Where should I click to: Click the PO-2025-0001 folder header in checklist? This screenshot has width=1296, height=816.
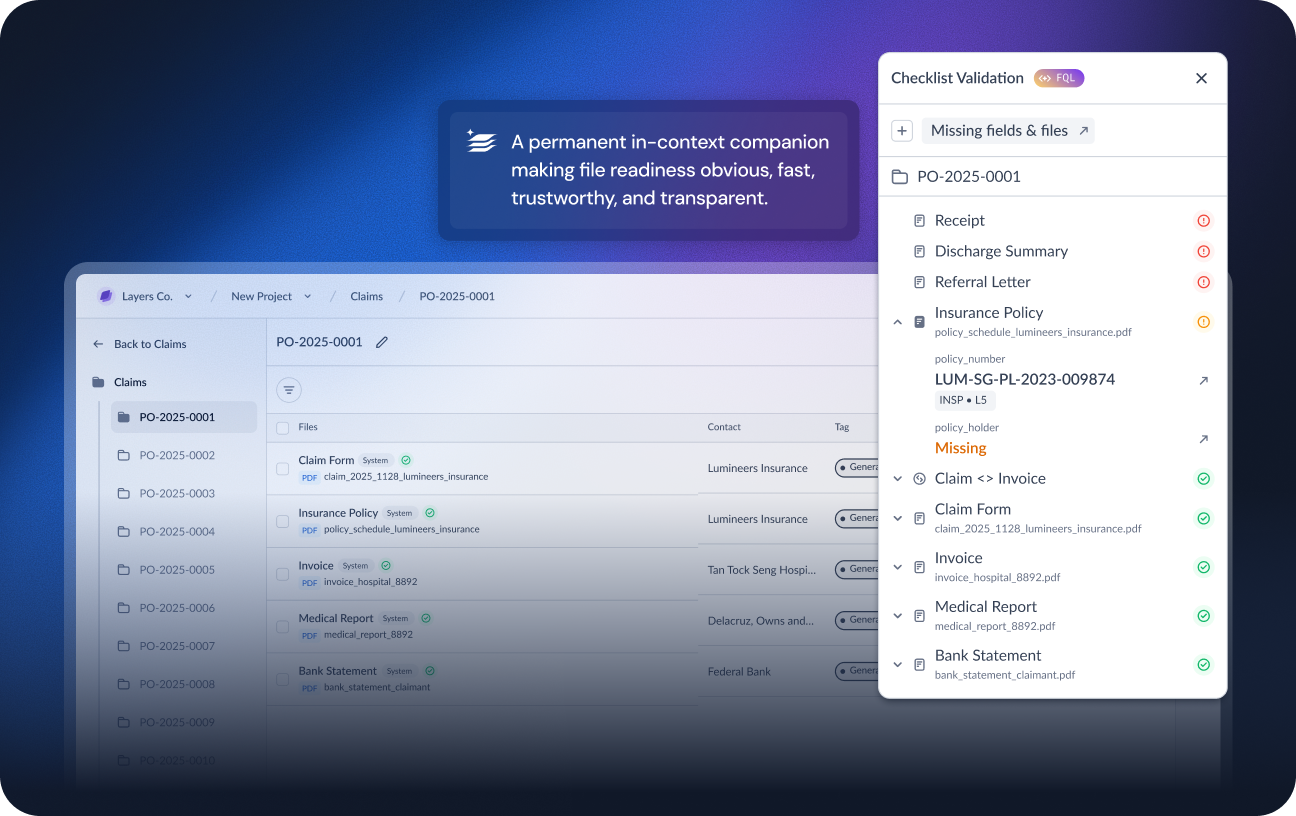[x=1052, y=177]
